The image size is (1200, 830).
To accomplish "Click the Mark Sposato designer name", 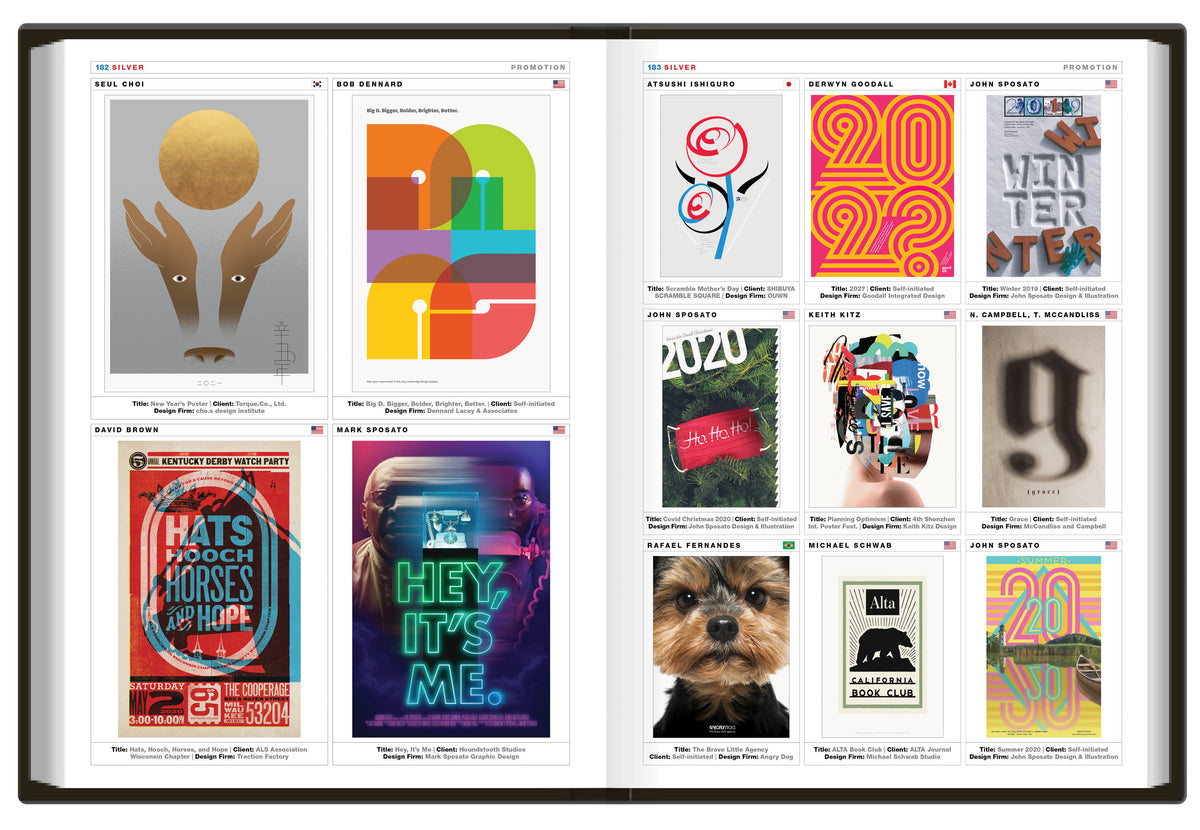I will click(370, 430).
